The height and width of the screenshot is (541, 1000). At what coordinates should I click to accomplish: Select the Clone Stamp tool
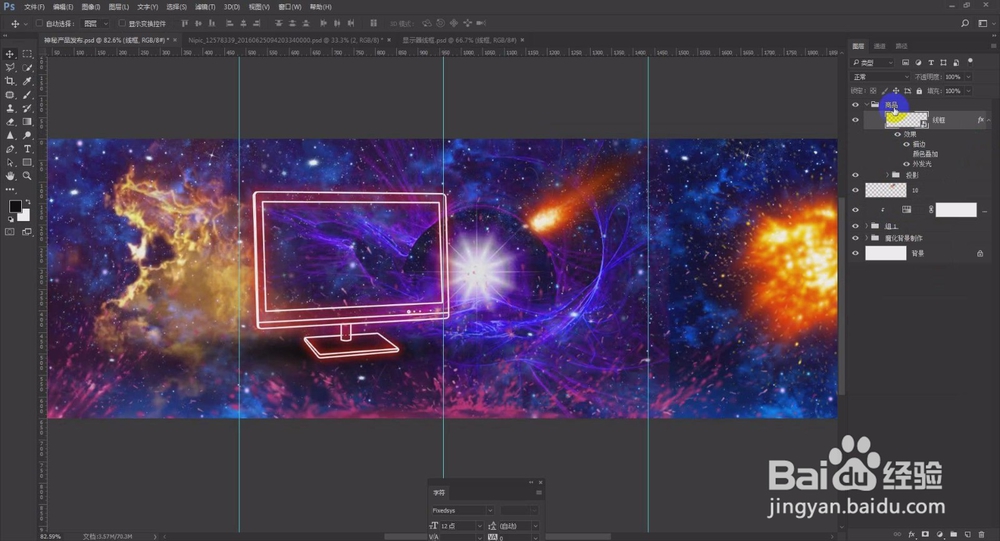click(x=10, y=108)
